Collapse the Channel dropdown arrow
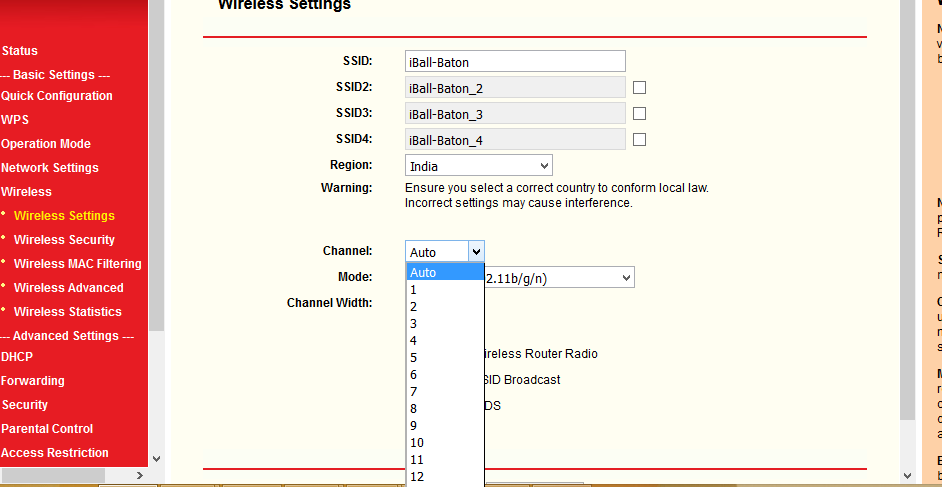Screen dimensions: 942x487 tap(476, 252)
